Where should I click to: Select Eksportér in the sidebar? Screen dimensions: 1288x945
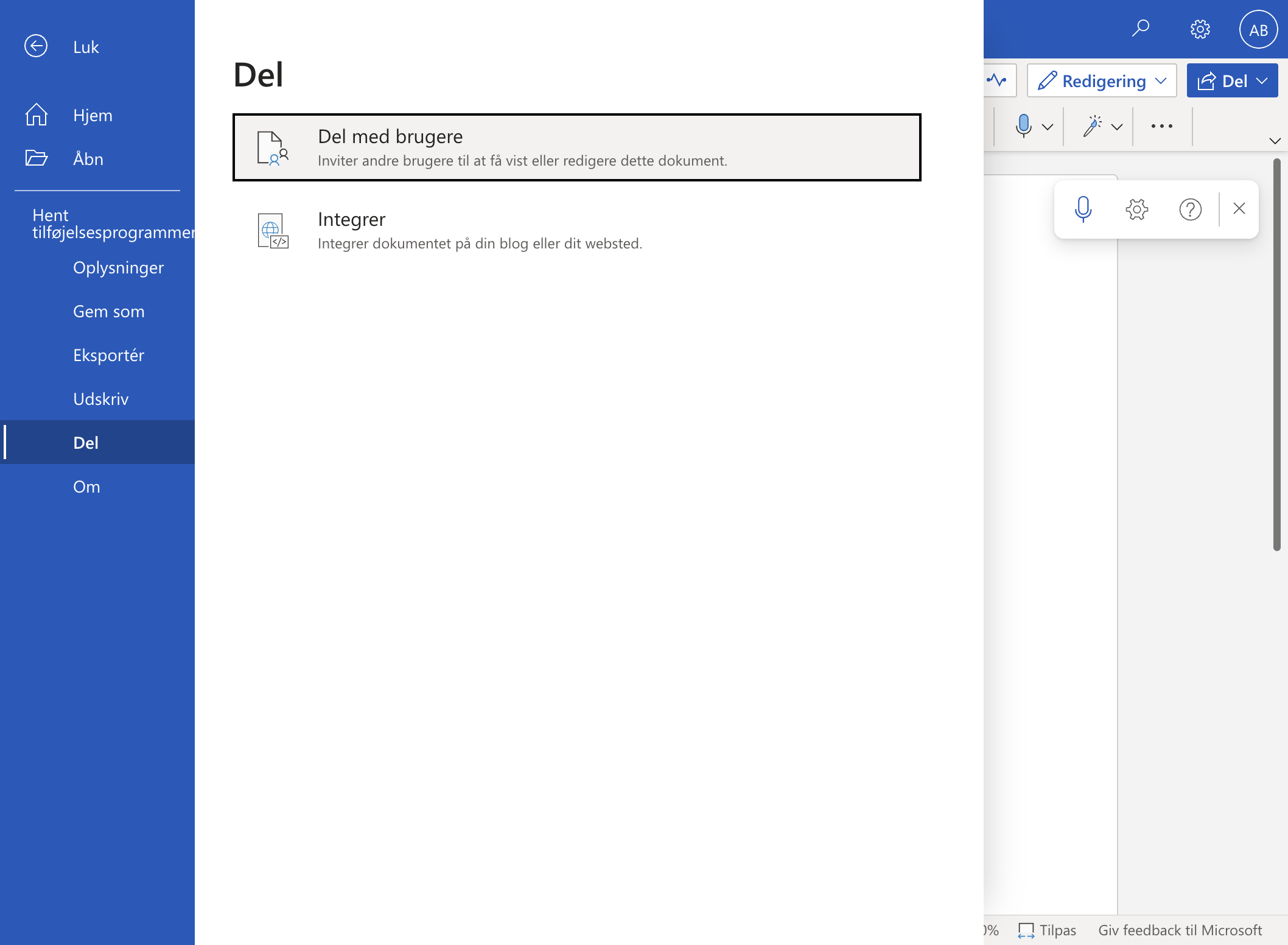click(x=97, y=355)
